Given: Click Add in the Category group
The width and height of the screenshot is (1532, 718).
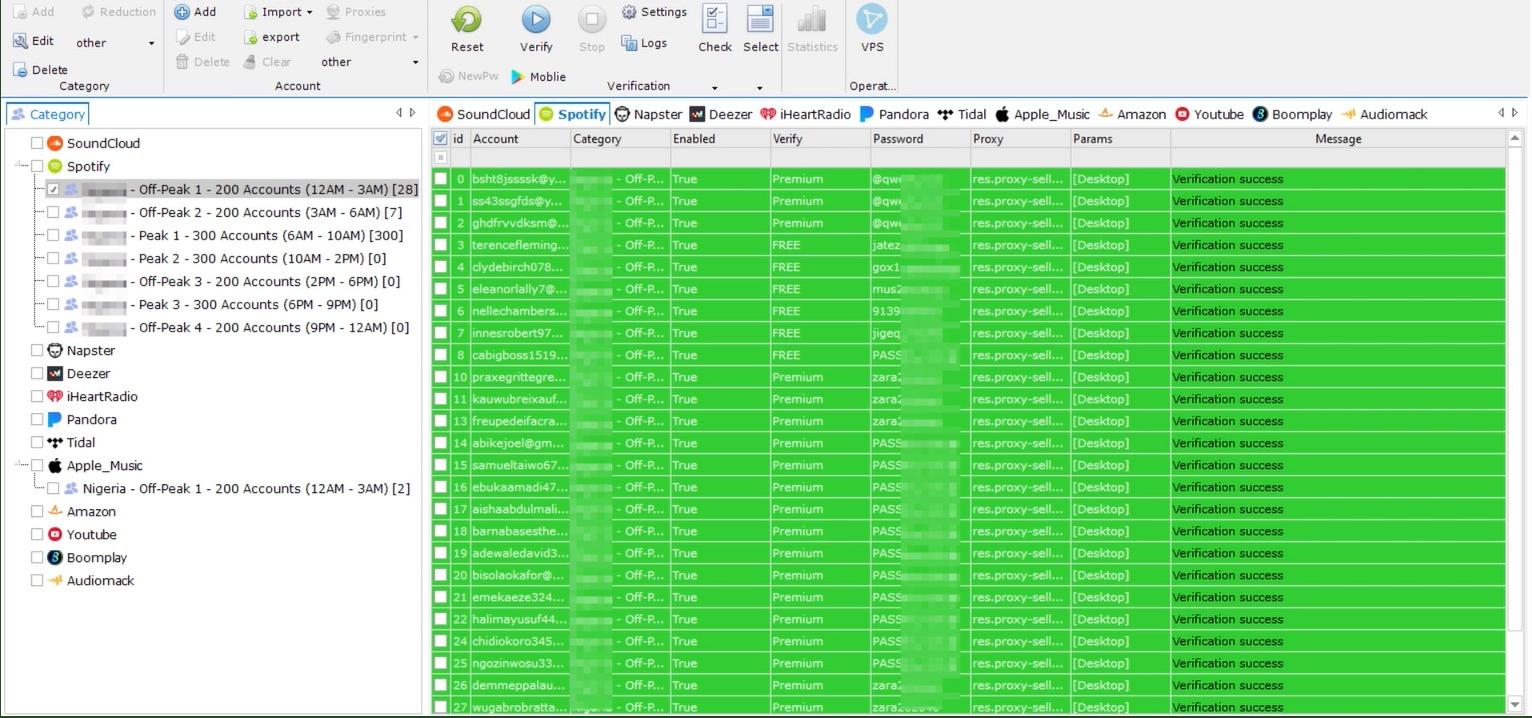Looking at the screenshot, I should click(33, 12).
